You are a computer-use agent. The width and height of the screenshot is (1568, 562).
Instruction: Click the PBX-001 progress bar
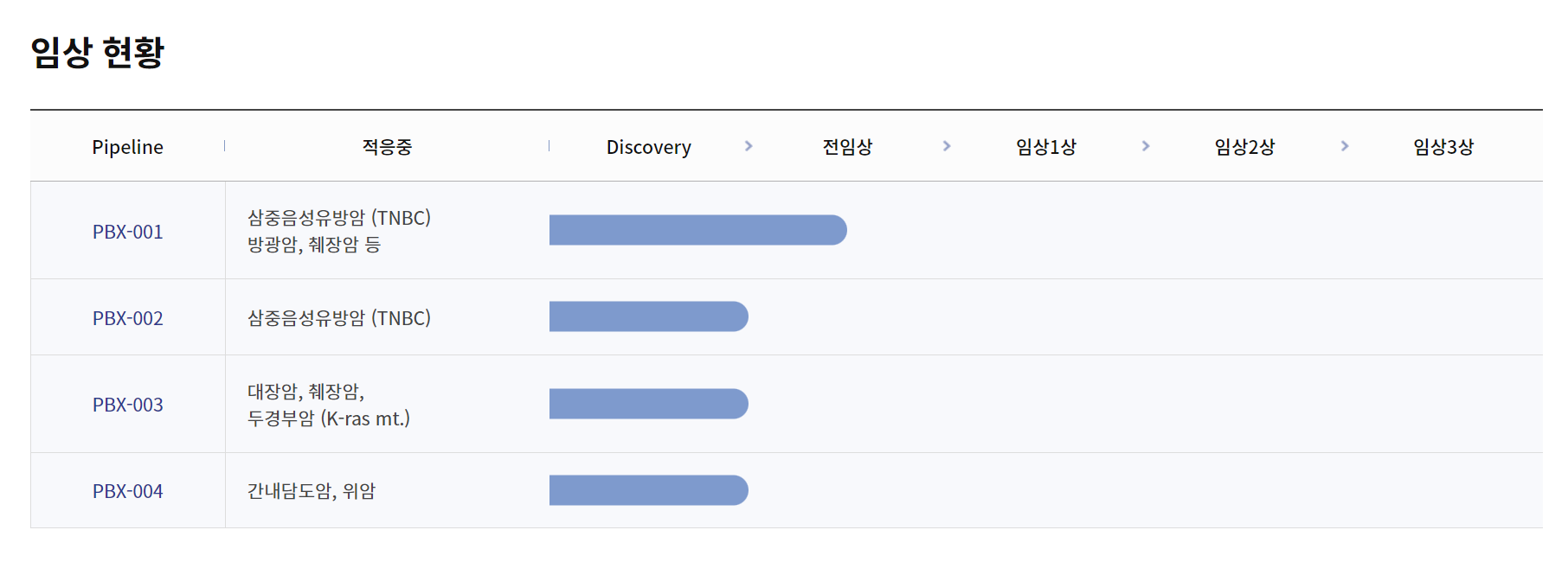[698, 230]
